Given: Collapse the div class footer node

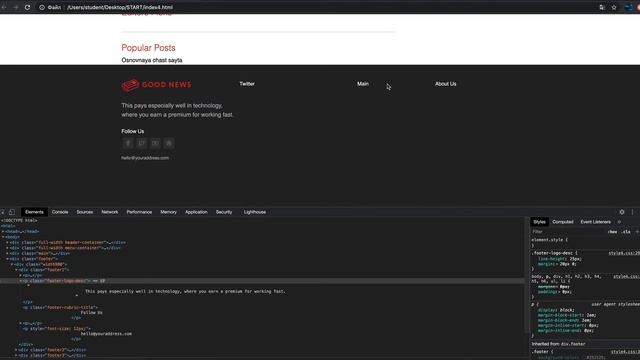Looking at the screenshot, I should (x=7, y=259).
